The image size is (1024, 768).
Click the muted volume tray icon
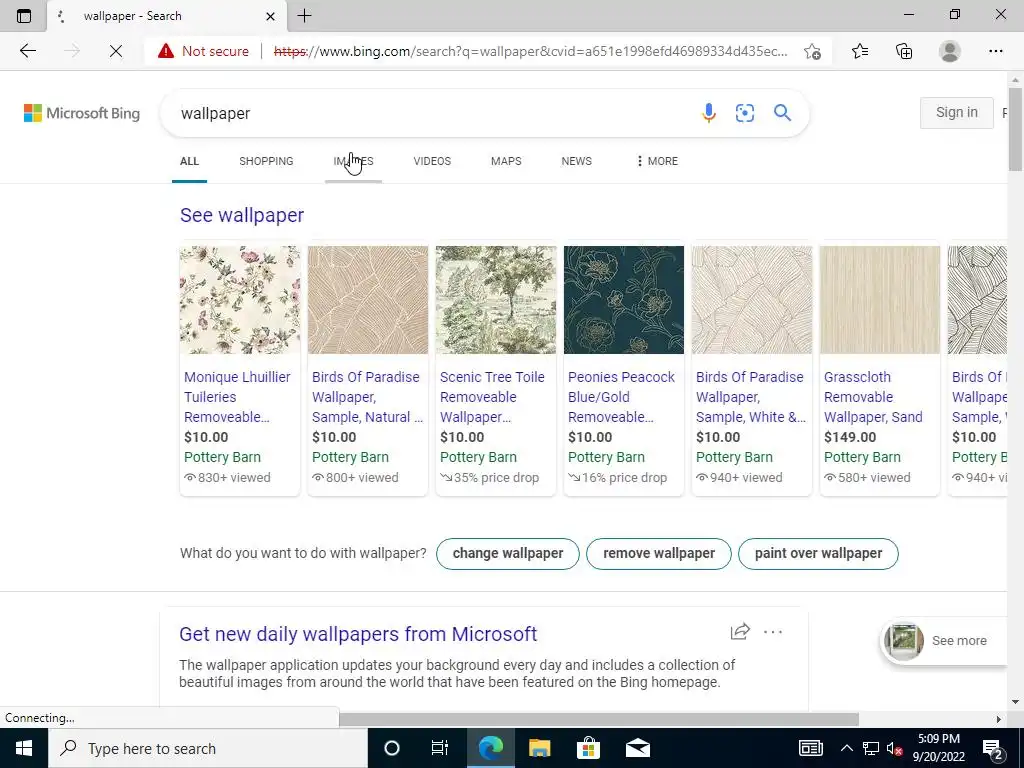pyautogui.click(x=894, y=748)
